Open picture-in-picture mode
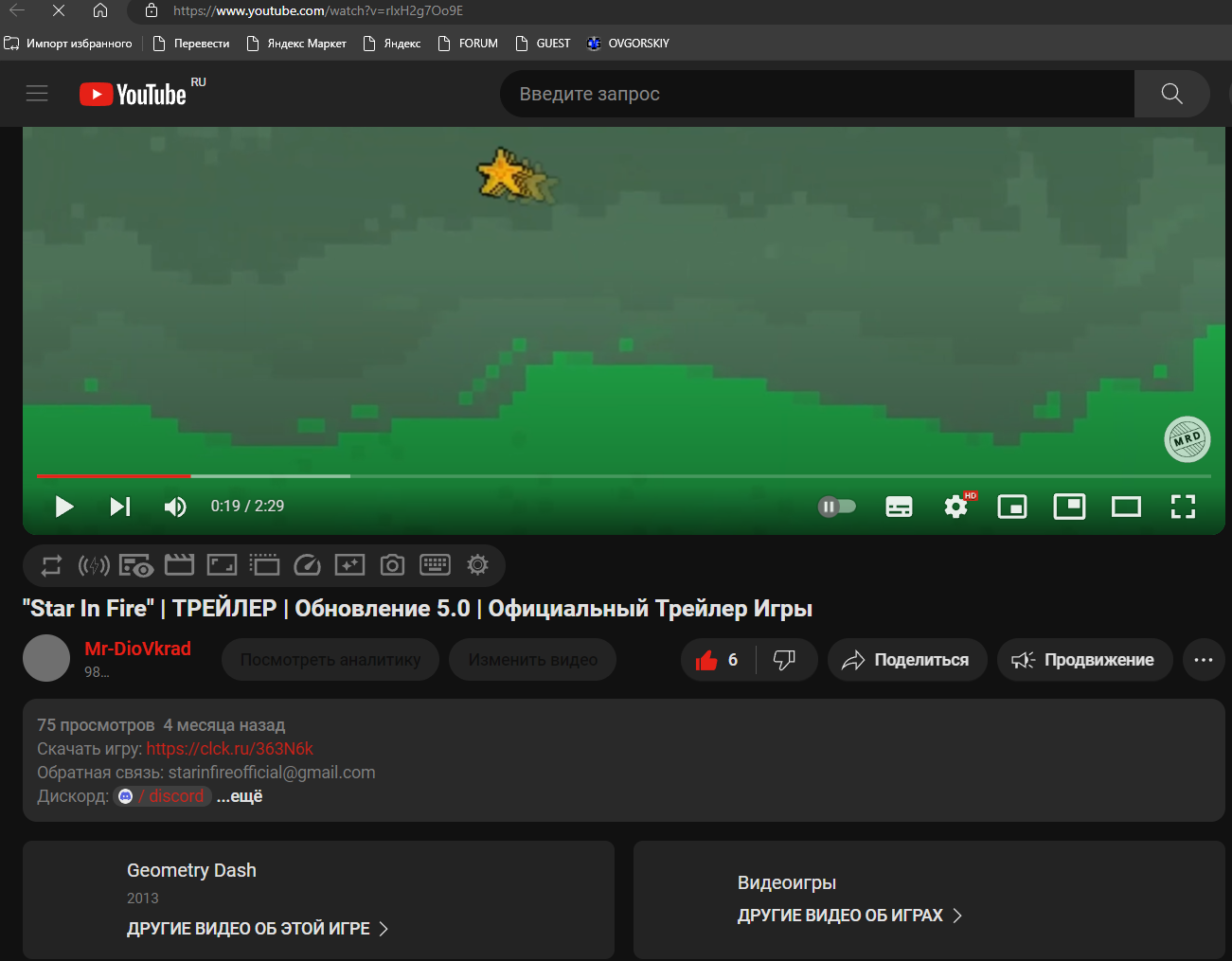The height and width of the screenshot is (961, 1232). 1069,507
